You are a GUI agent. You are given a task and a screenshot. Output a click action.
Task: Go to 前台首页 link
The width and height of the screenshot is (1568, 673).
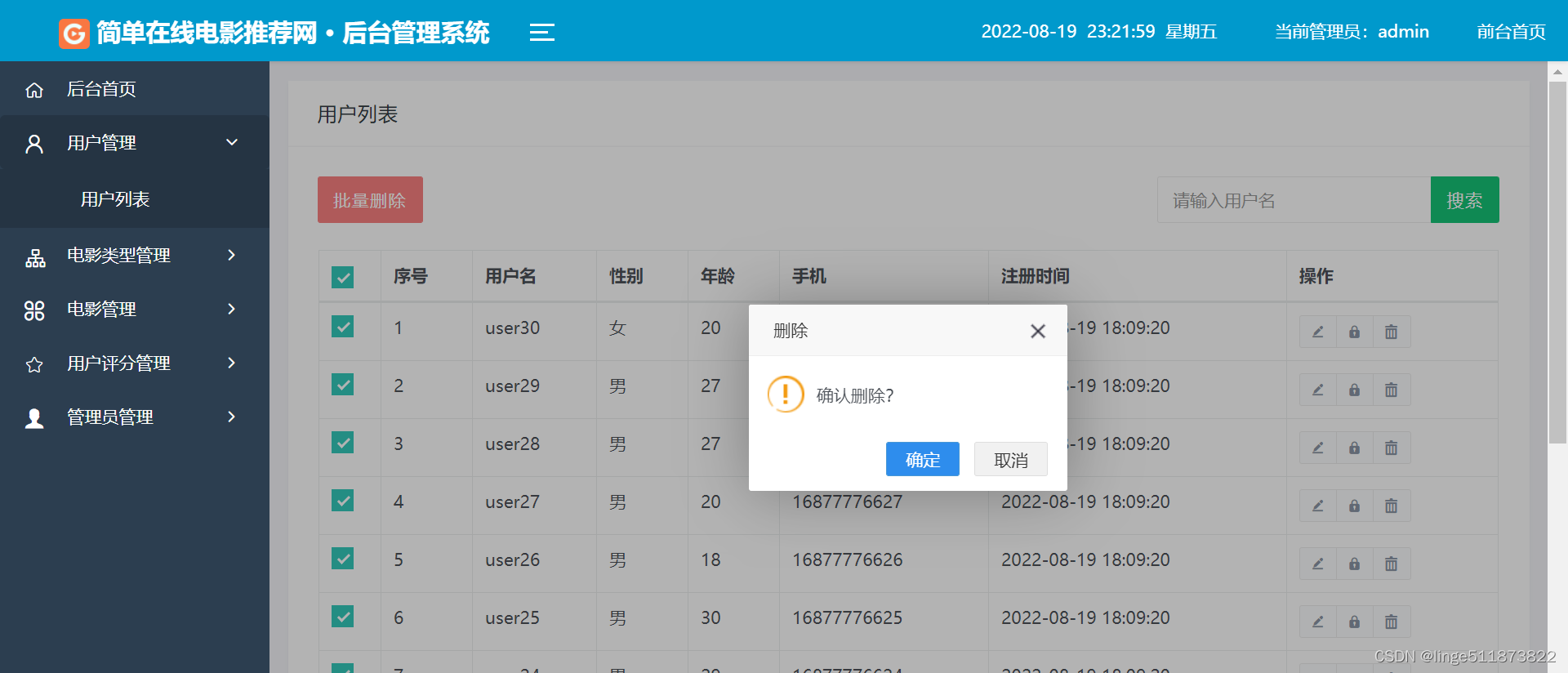[1512, 32]
